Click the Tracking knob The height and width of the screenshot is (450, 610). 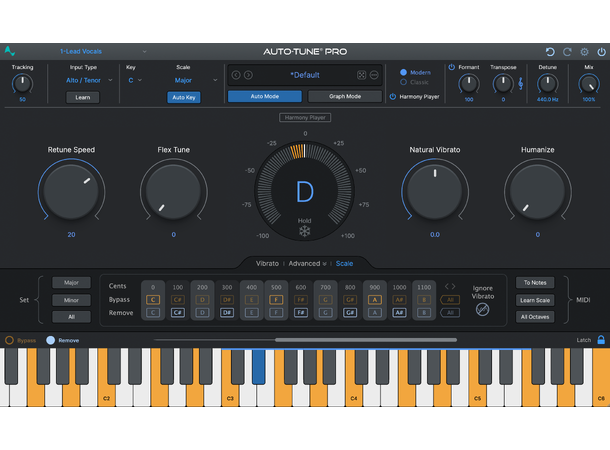pos(23,84)
